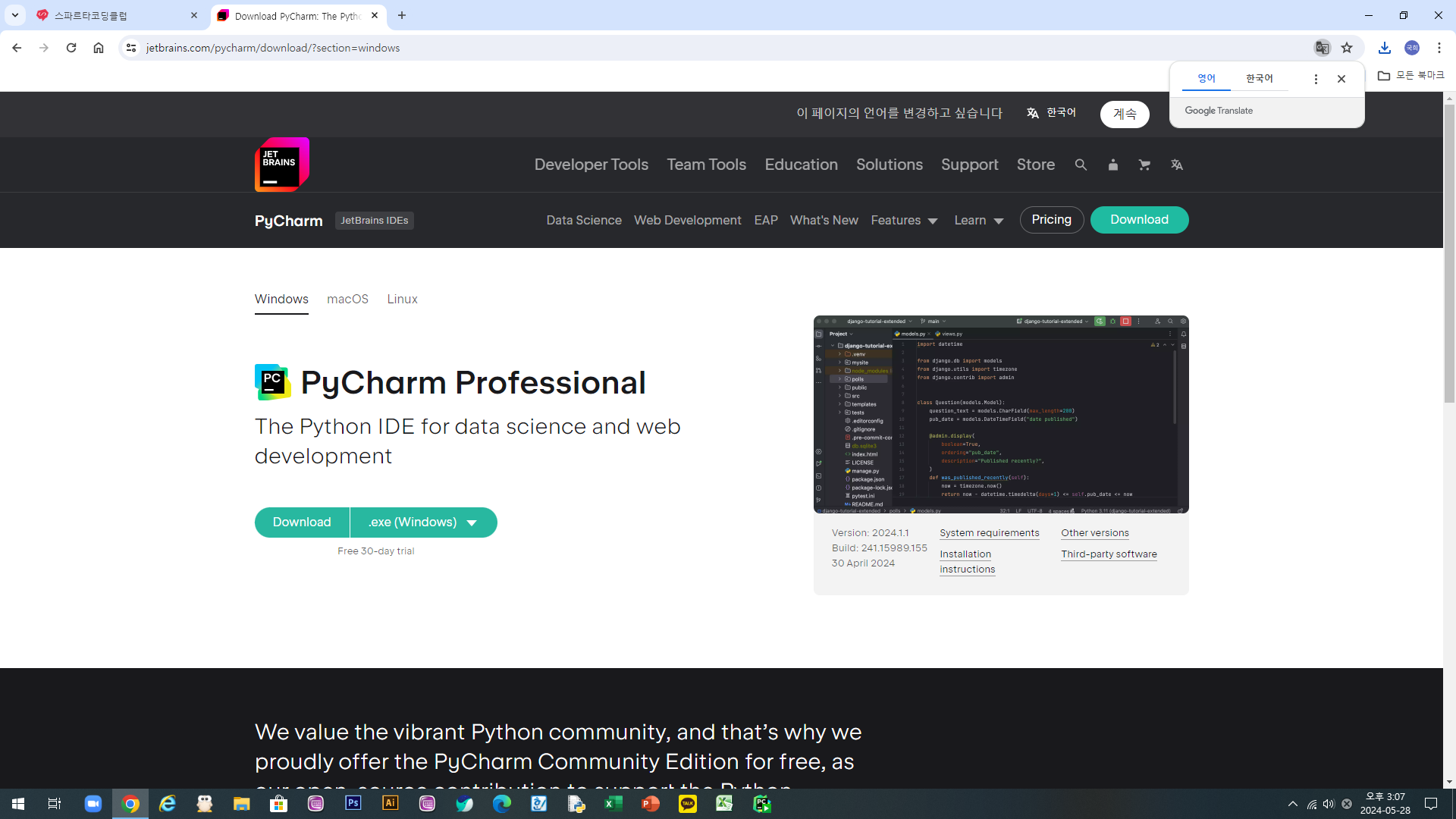This screenshot has height=819, width=1456.
Task: Click the Download button in PyCharm nav bar
Action: pyautogui.click(x=1139, y=220)
